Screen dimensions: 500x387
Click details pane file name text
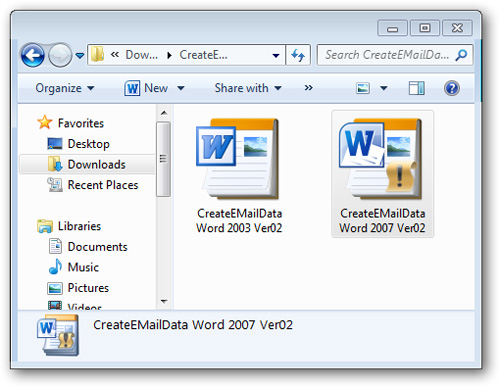coord(193,325)
